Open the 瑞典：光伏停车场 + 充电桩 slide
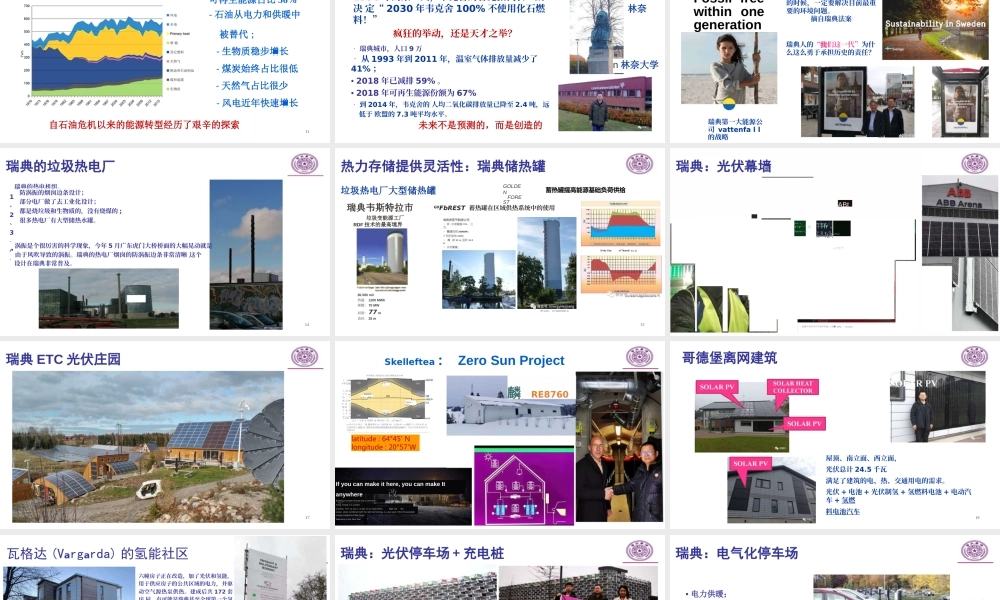The image size is (1000, 600). point(500,567)
